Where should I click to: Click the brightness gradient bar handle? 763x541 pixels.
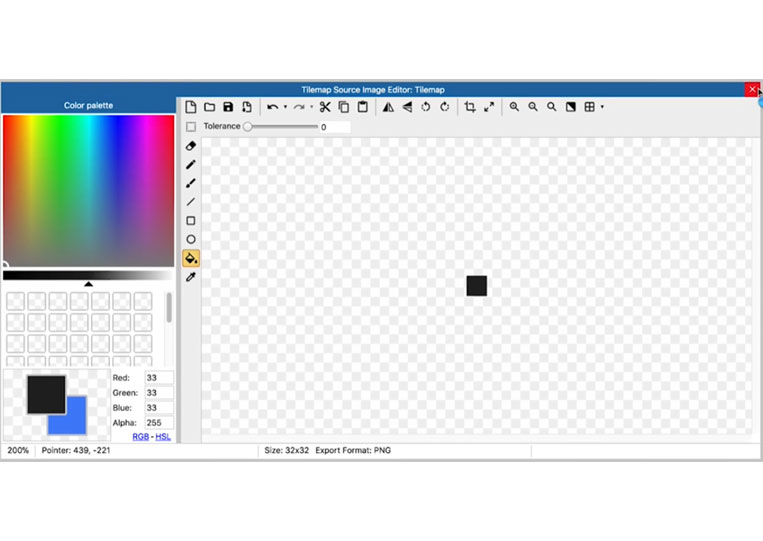[88, 284]
